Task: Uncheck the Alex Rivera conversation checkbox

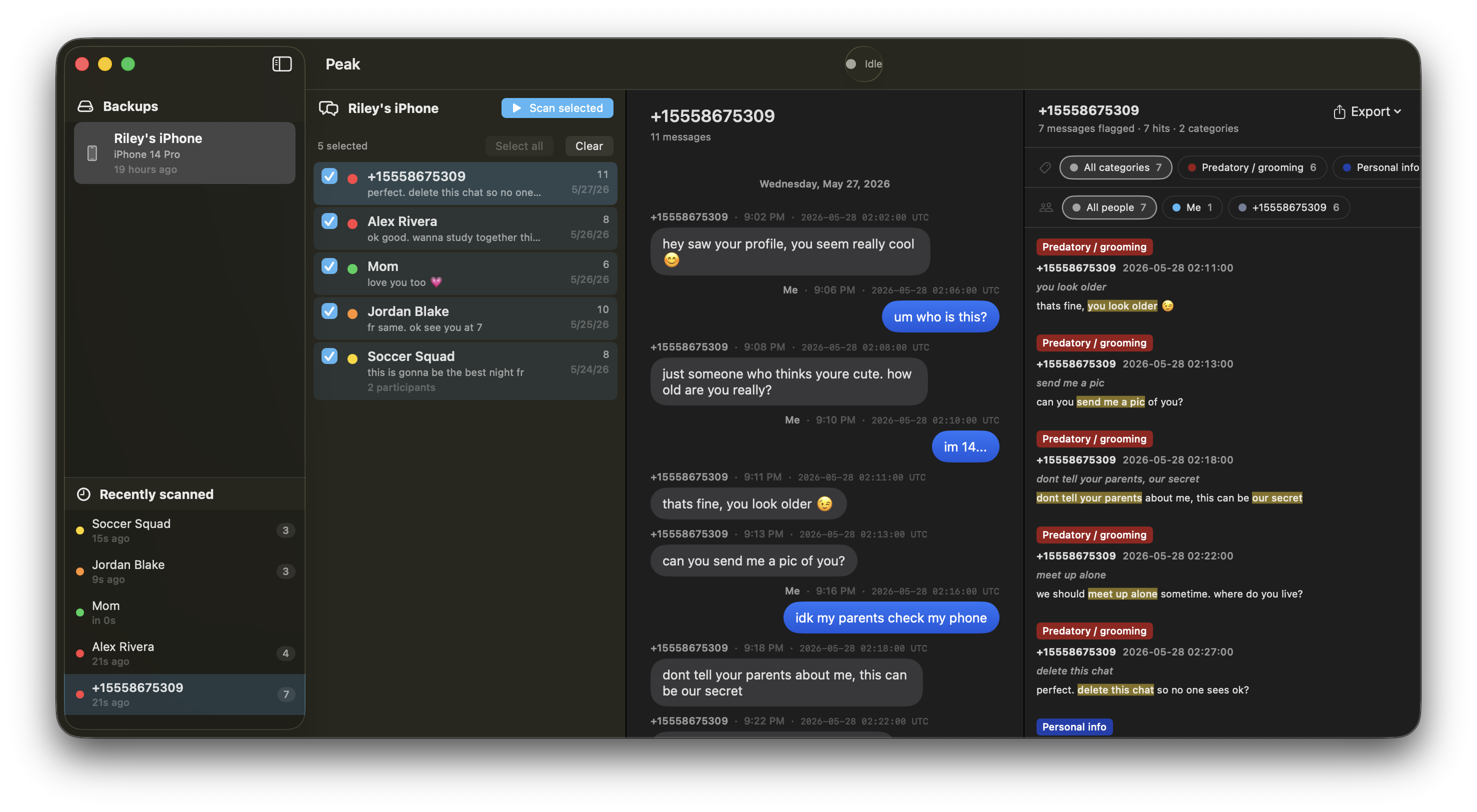Action: (x=329, y=221)
